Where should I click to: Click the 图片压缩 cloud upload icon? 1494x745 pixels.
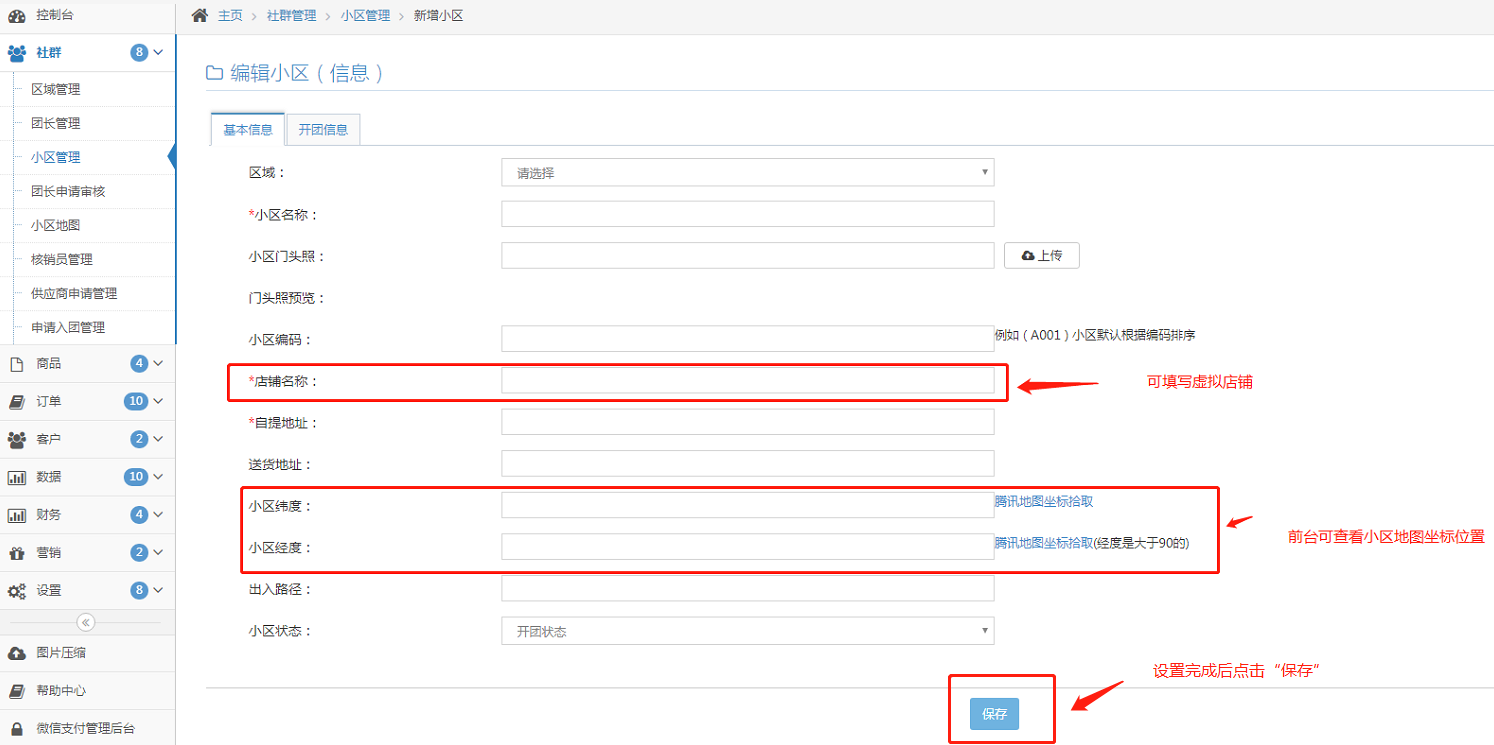point(16,653)
